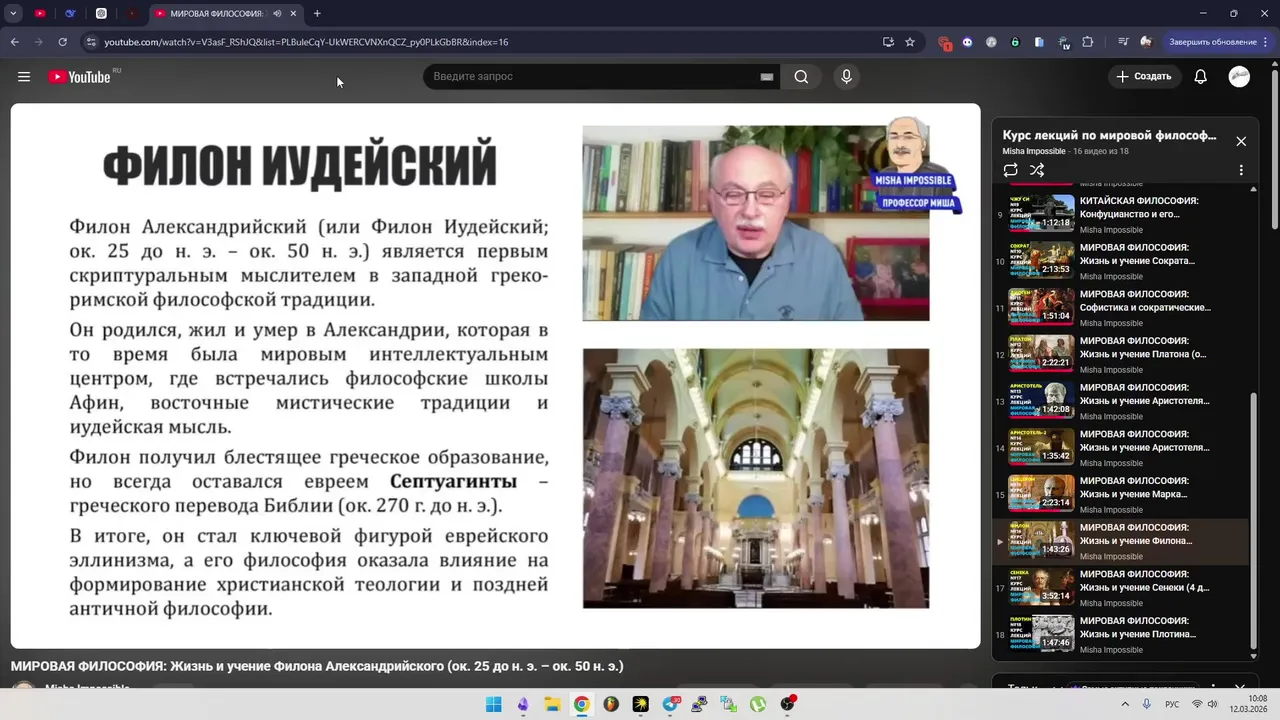
Task: Click the search magnifier button
Action: tap(801, 77)
